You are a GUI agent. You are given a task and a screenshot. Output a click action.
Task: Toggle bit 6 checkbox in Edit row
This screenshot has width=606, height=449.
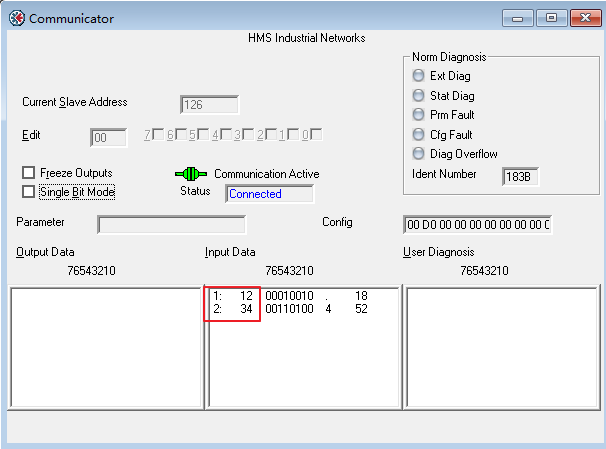(x=181, y=134)
